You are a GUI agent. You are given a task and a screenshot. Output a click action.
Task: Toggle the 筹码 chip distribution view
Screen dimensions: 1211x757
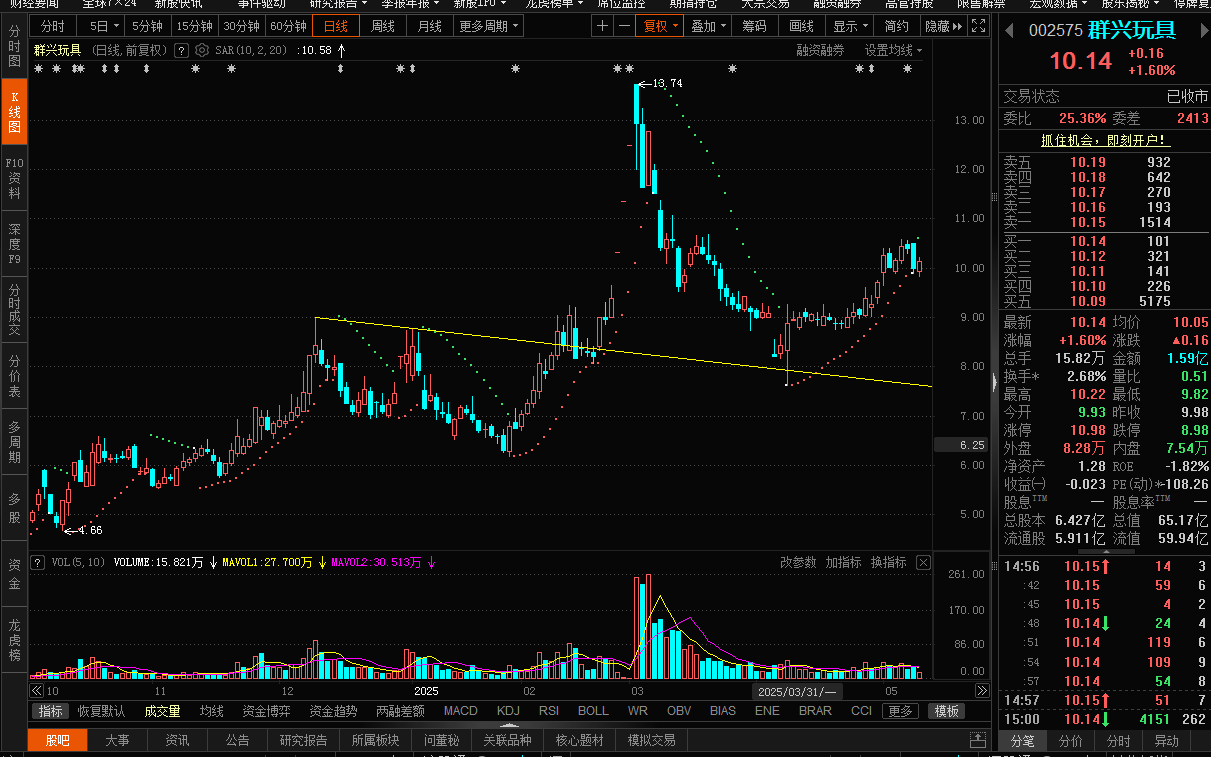coord(754,26)
